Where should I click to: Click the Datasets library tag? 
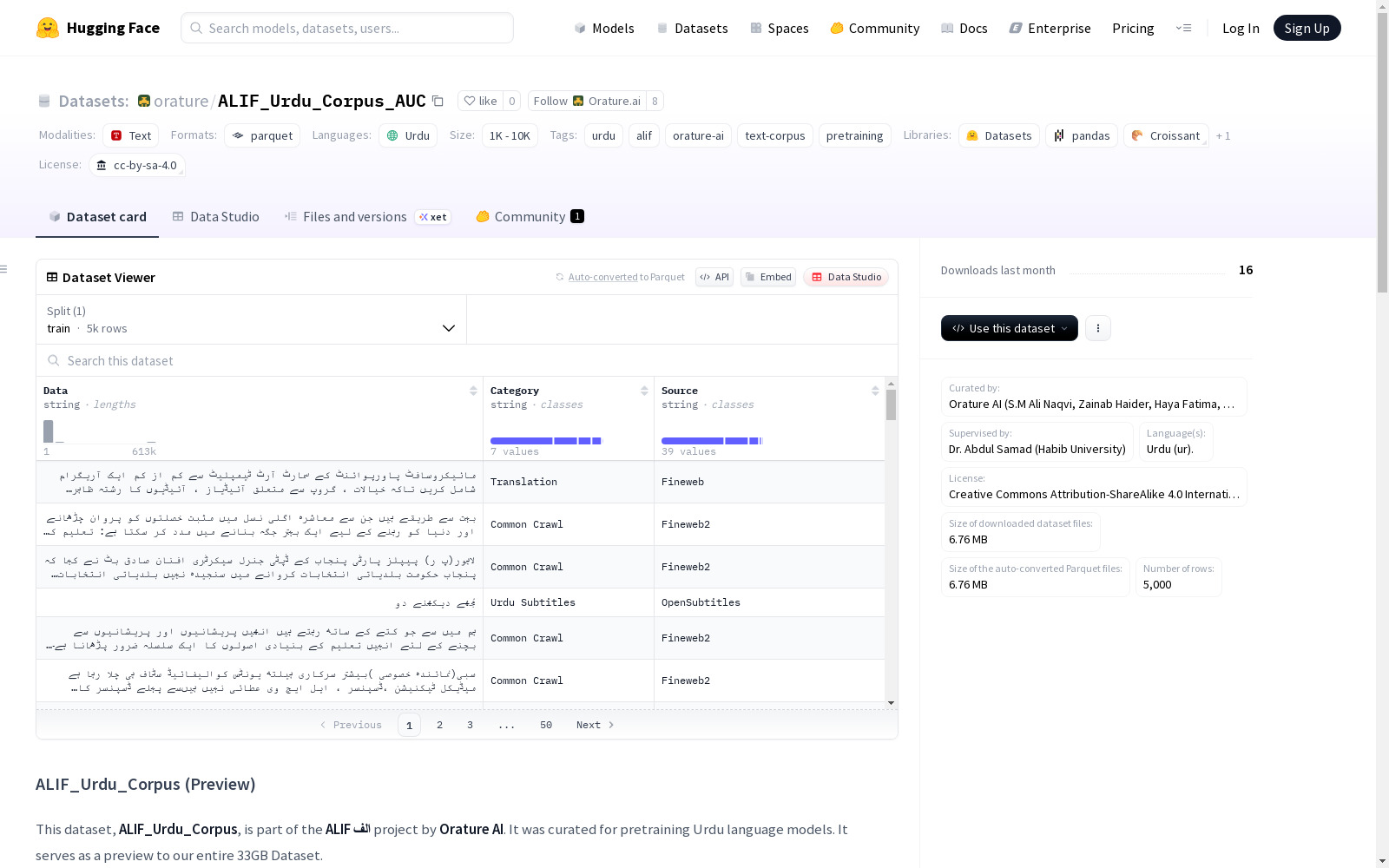click(999, 135)
